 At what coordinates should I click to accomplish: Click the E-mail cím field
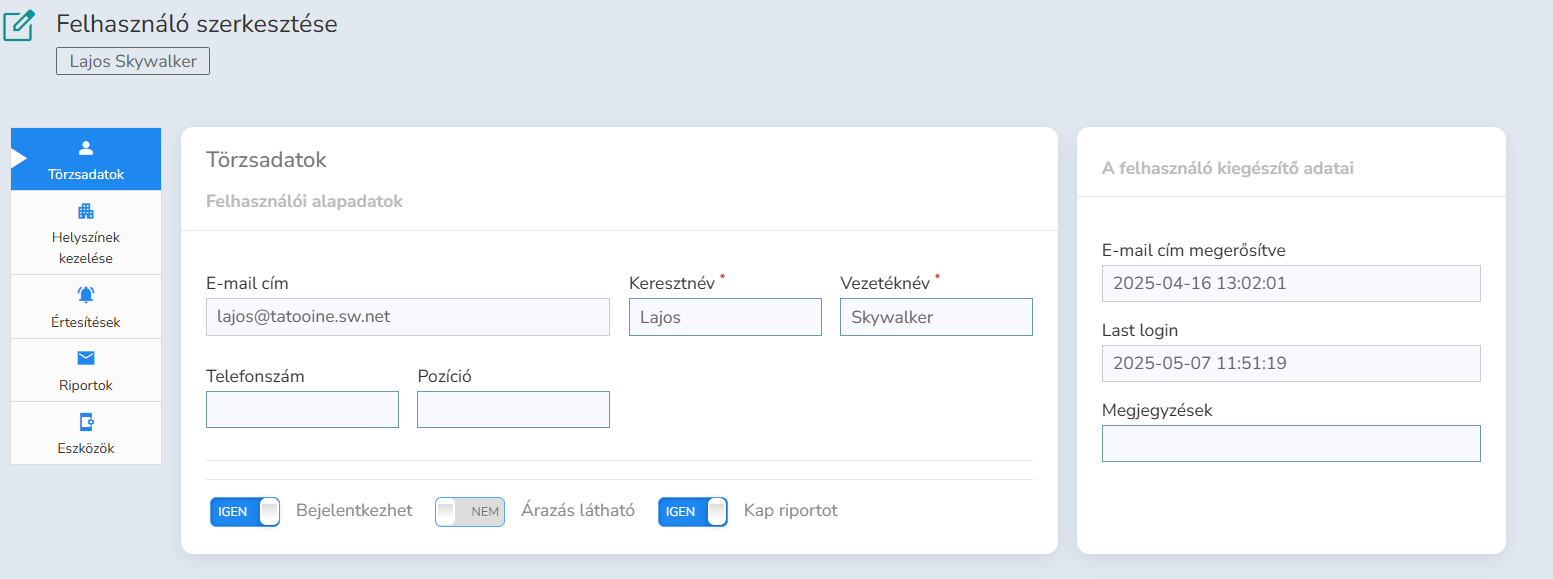[407, 317]
